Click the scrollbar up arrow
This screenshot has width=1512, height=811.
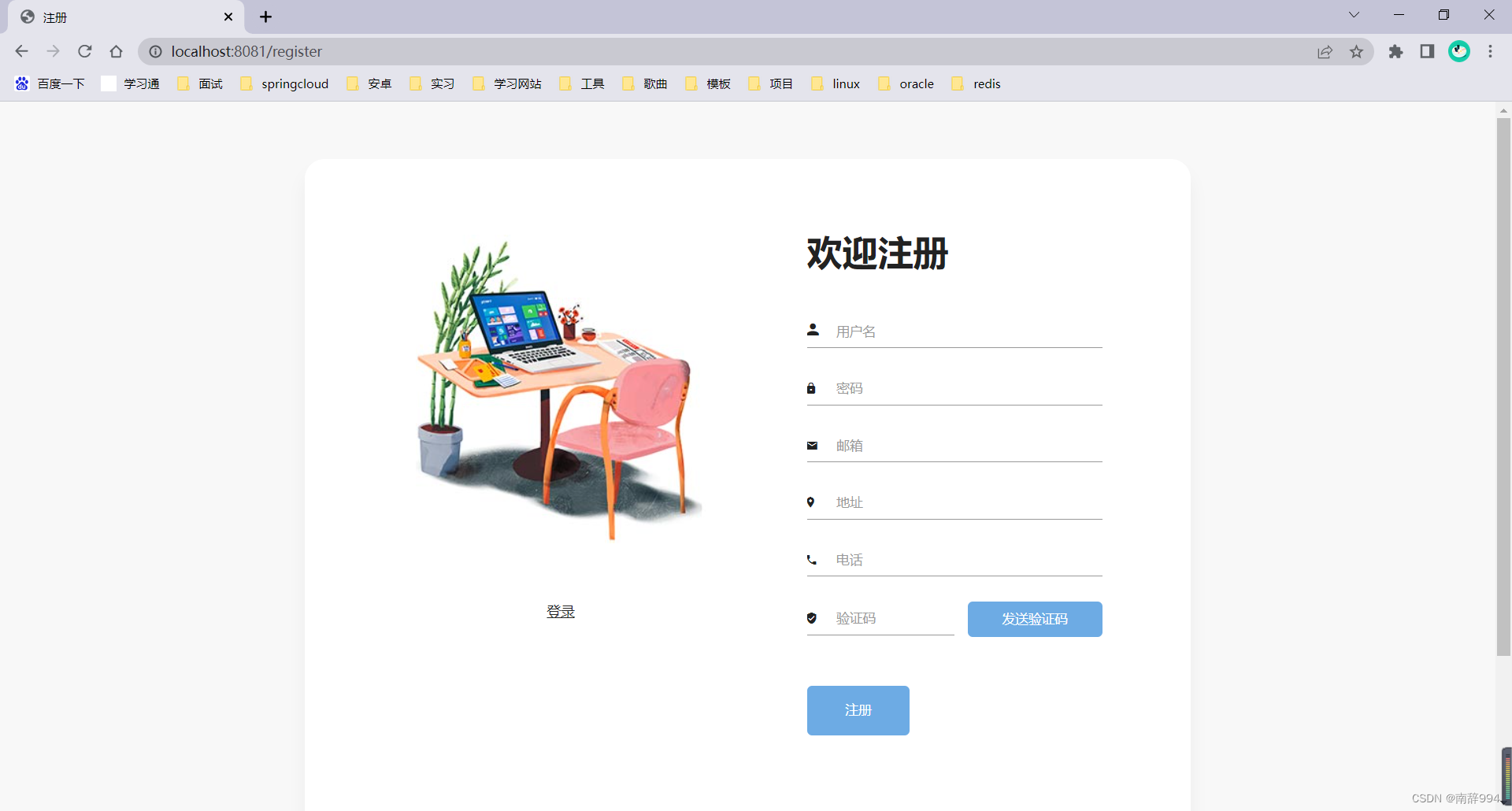click(x=1503, y=110)
